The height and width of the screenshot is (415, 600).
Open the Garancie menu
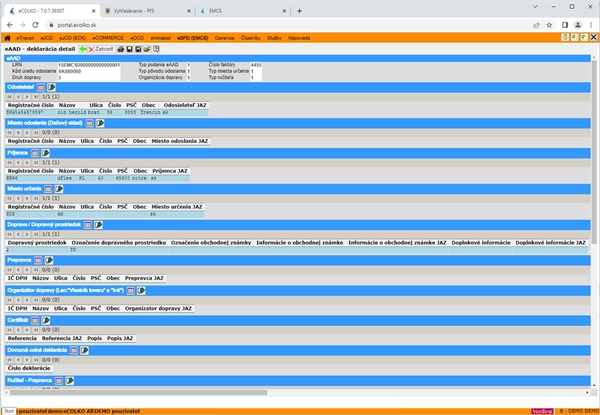point(224,38)
